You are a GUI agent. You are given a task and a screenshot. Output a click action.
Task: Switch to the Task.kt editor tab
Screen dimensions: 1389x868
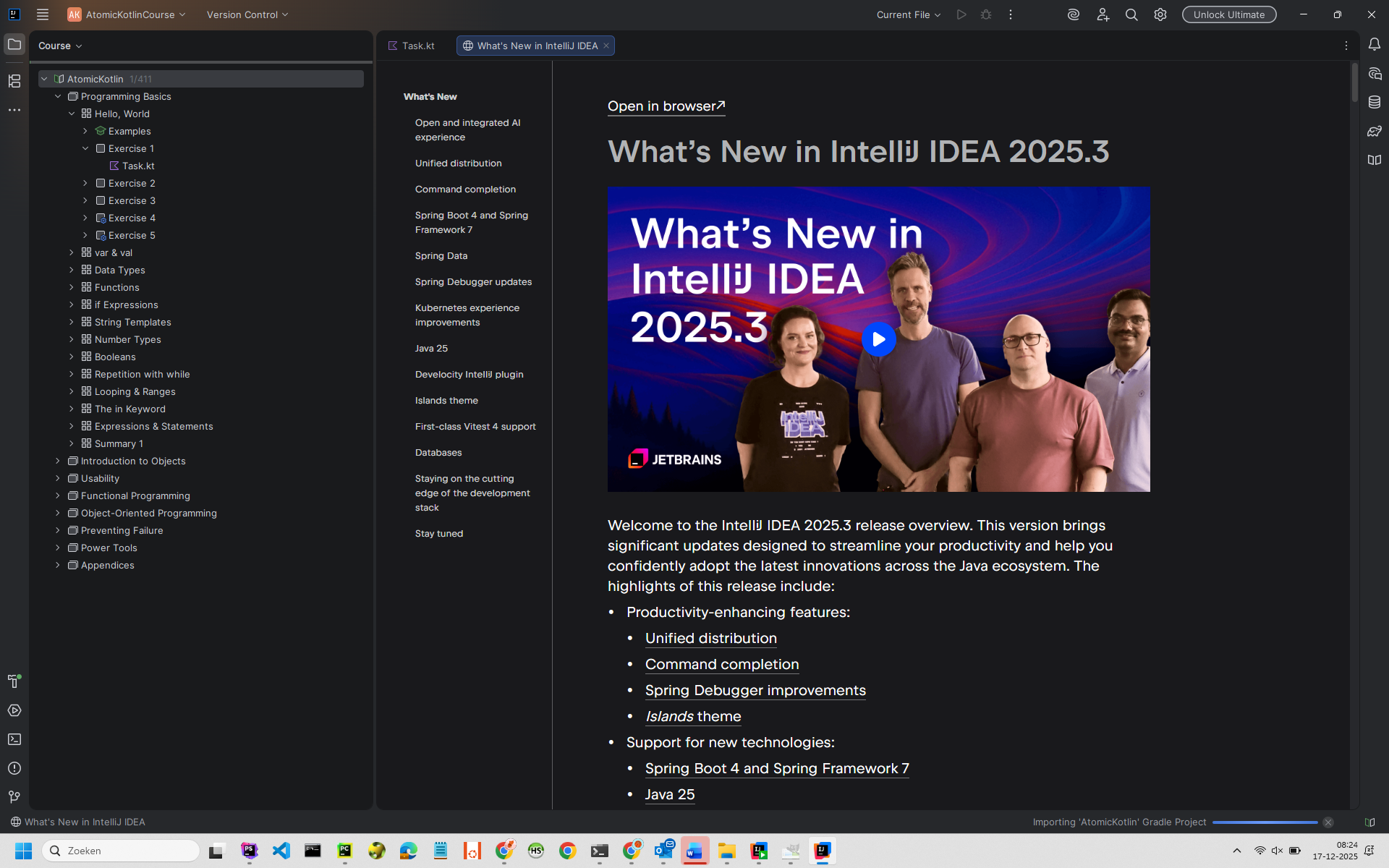pyautogui.click(x=412, y=46)
